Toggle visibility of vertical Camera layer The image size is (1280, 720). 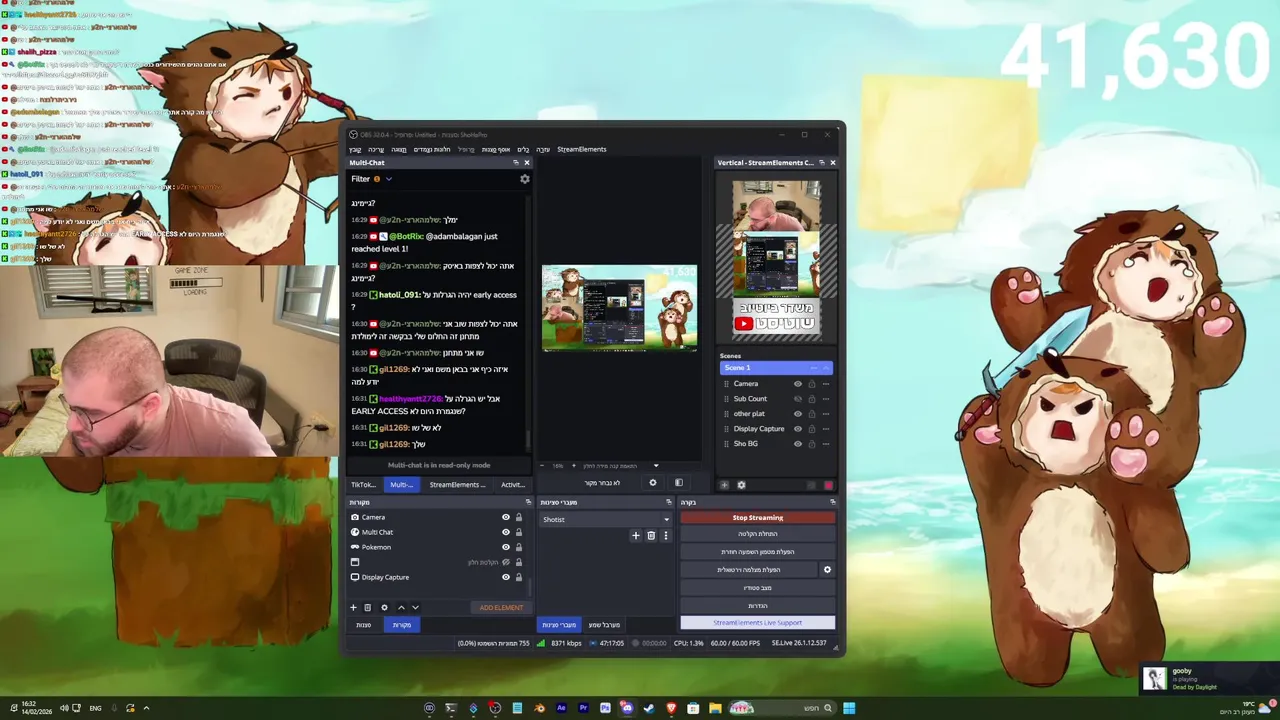(x=798, y=384)
